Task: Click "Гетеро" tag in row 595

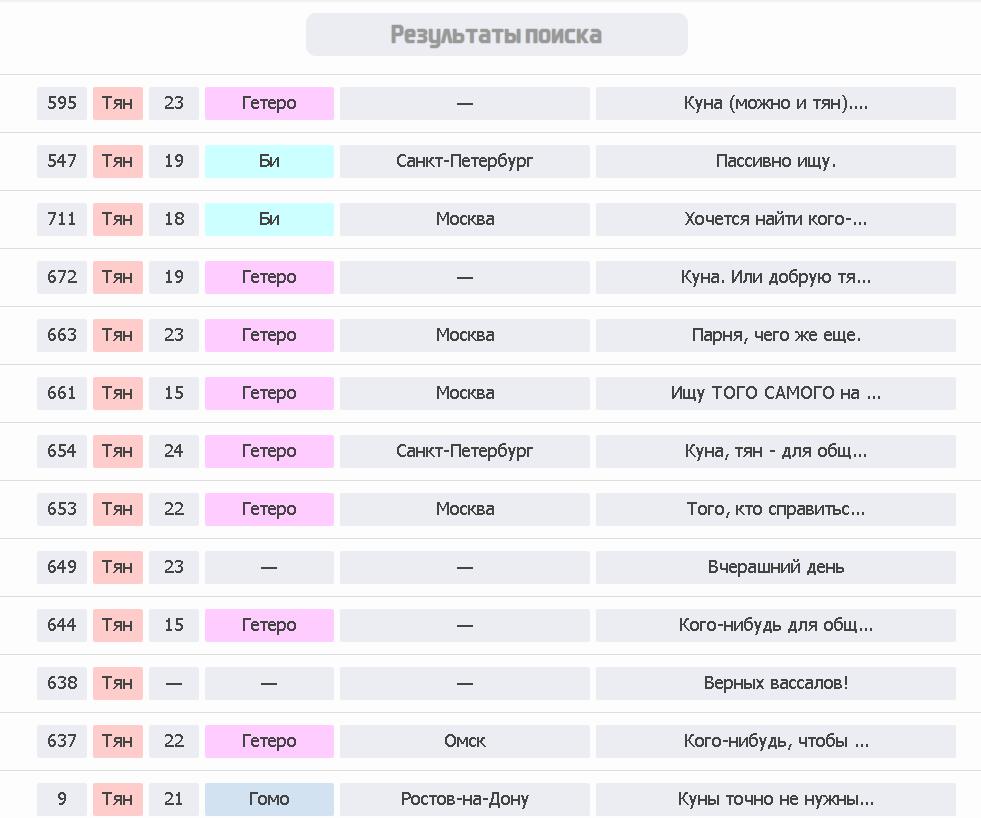Action: 269,103
